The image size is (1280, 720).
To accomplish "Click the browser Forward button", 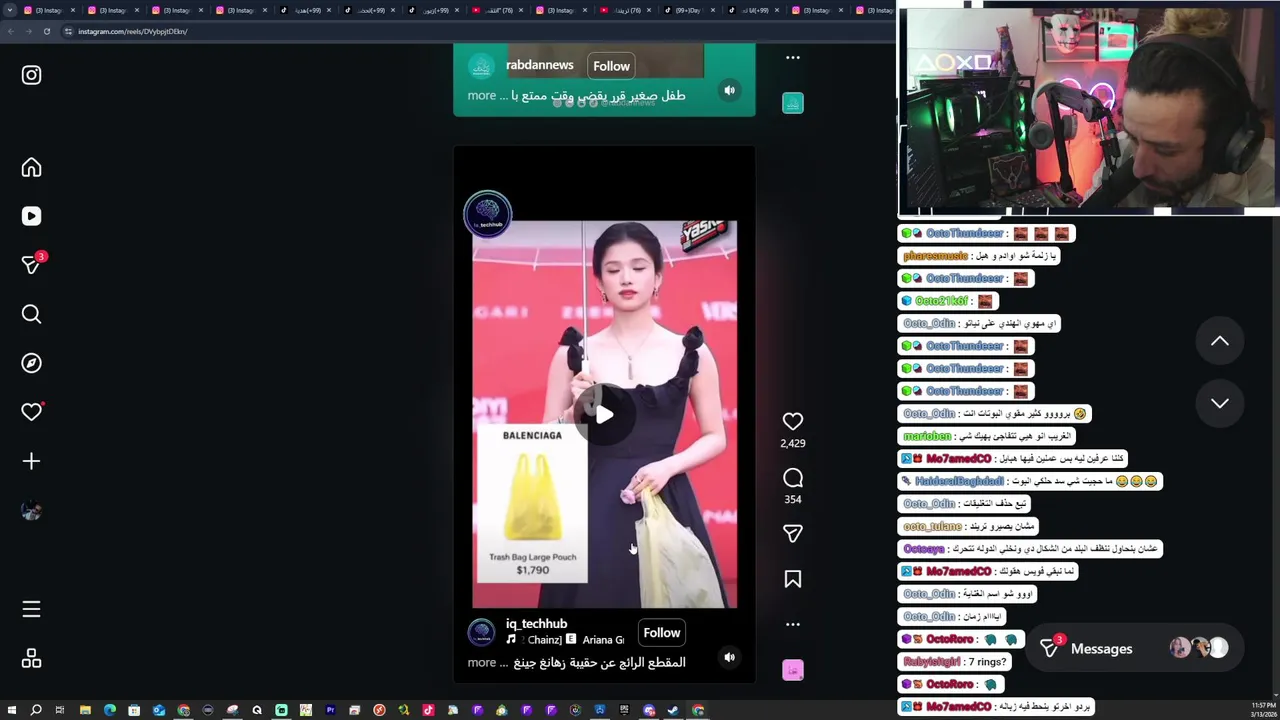I will [28, 31].
